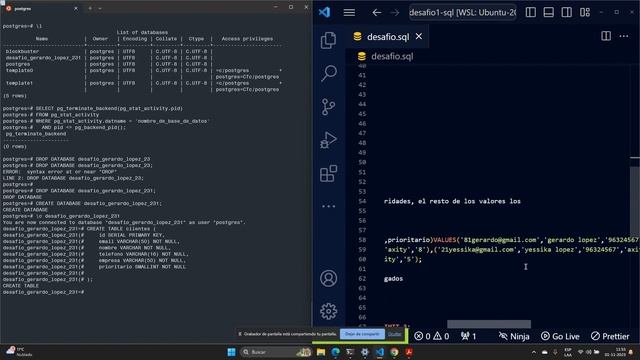This screenshot has height=360, width=640.
Task: Toggle the secondary side bar layout icon
Action: tap(567, 12)
